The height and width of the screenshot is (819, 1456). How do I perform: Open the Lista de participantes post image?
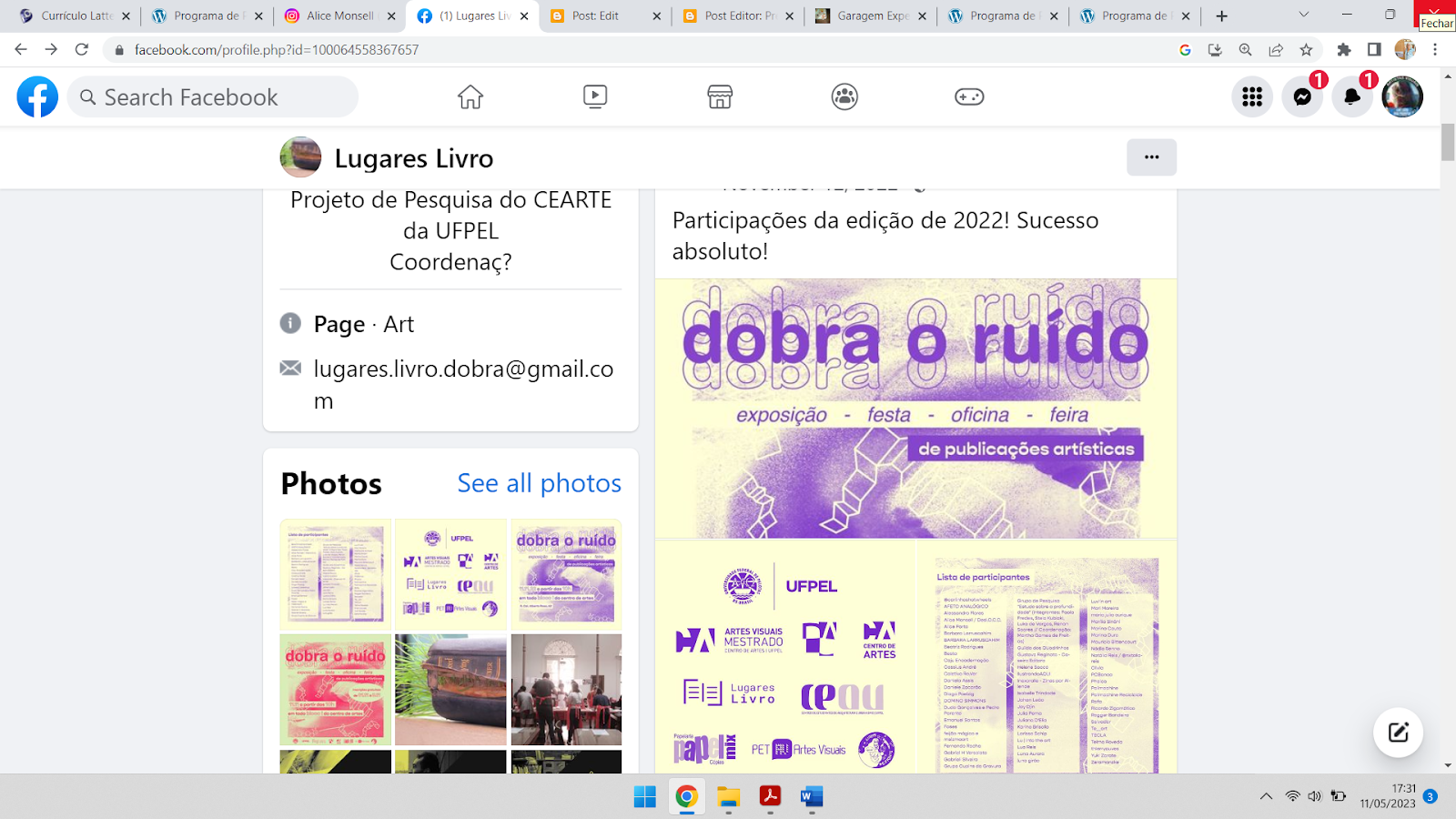[x=1046, y=657]
